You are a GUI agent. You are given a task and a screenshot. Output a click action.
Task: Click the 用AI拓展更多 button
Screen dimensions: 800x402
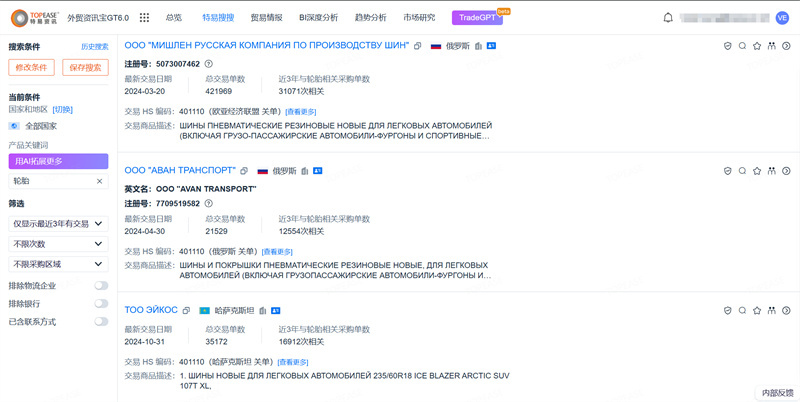[x=58, y=161]
